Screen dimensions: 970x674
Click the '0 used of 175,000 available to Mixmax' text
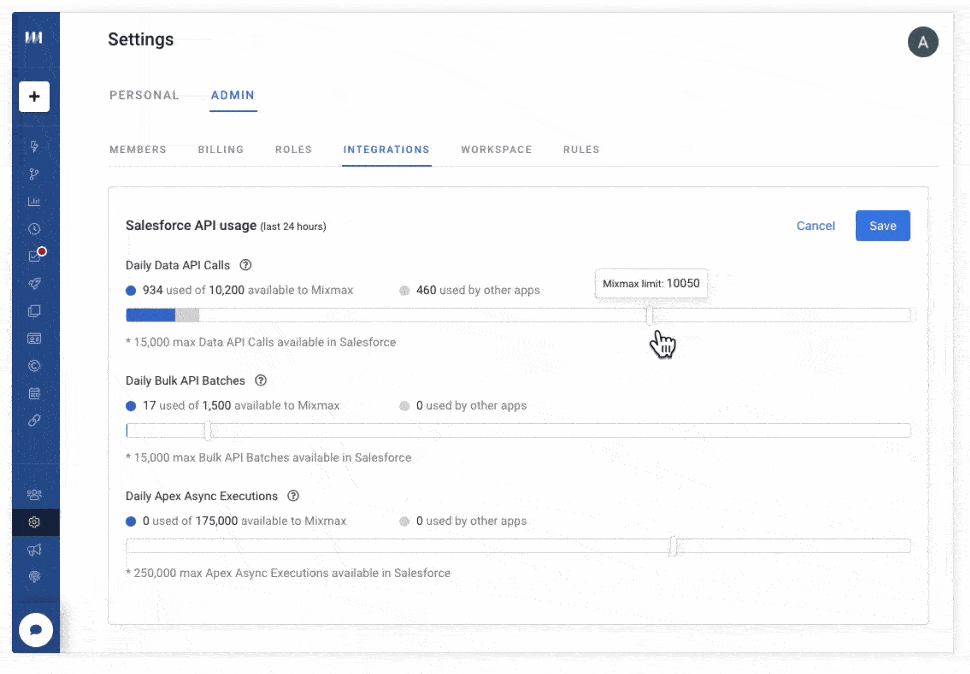(x=244, y=521)
